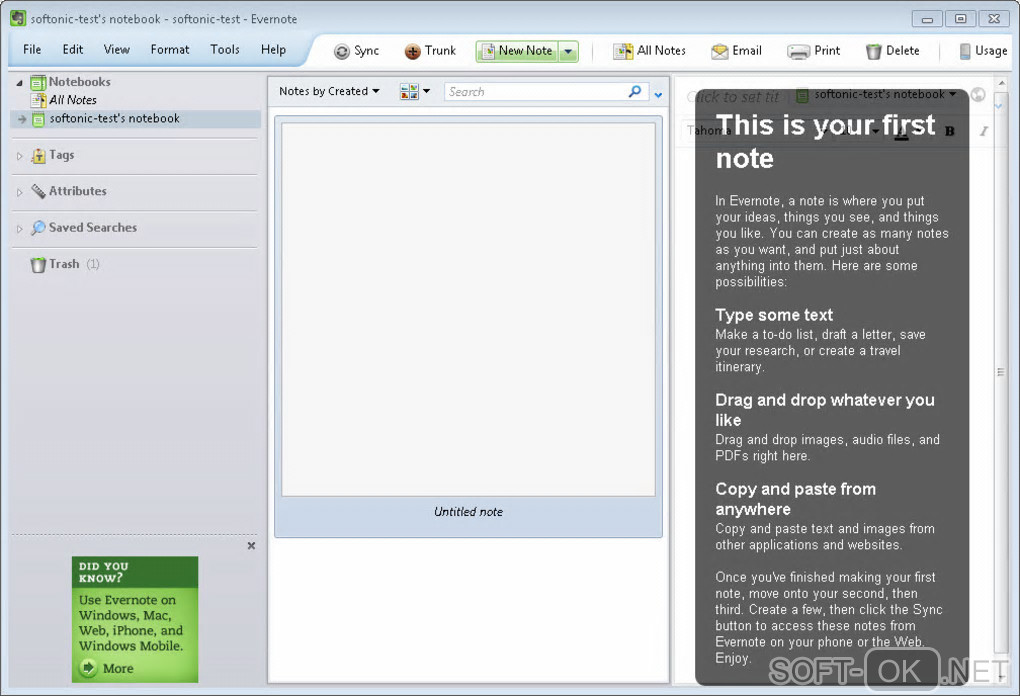The width and height of the screenshot is (1020, 696).
Task: Delete the selected note
Action: [x=892, y=51]
